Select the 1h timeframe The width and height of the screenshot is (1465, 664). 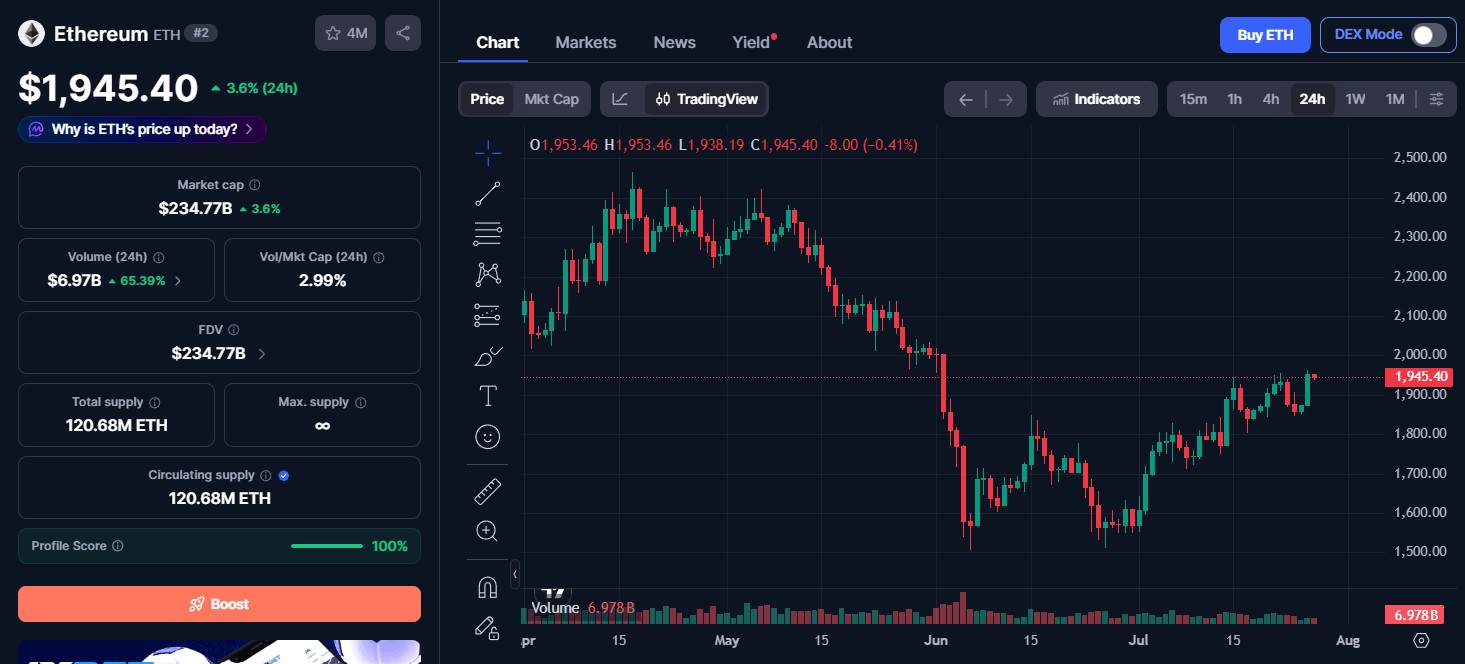(1235, 99)
